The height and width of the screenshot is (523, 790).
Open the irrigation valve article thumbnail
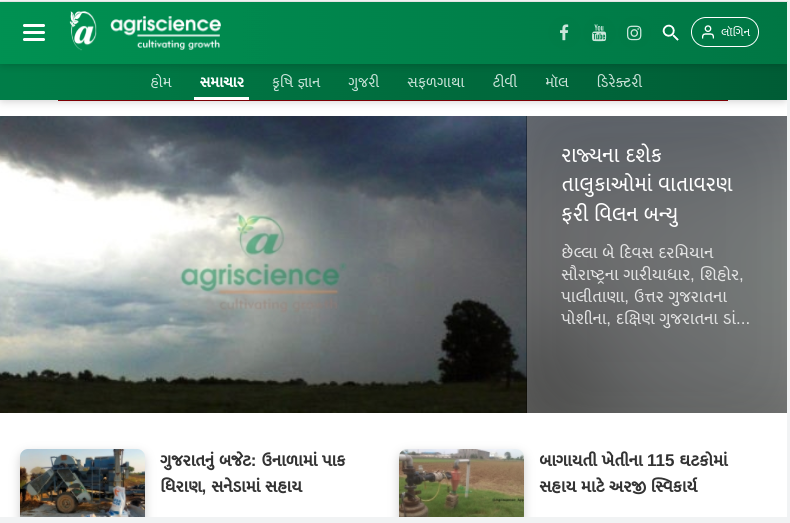[x=462, y=483]
